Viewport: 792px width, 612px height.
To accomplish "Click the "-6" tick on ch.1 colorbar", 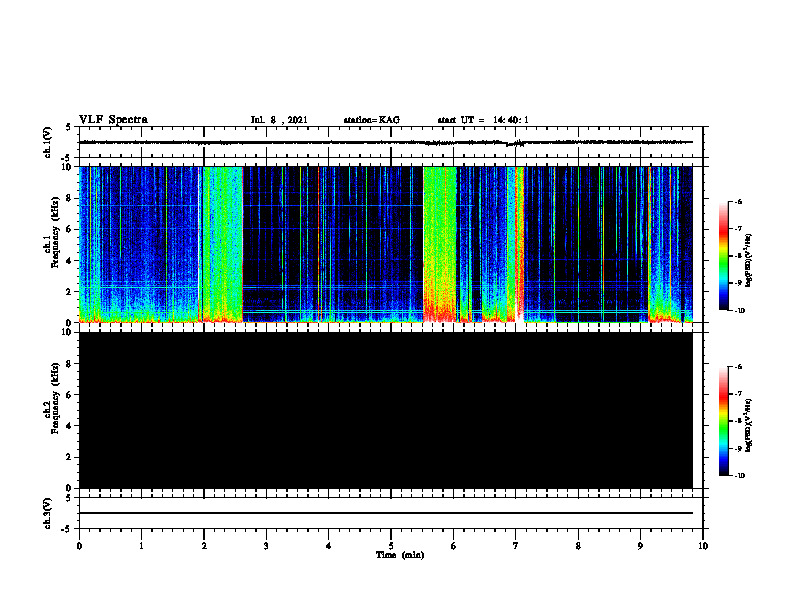I will [x=738, y=201].
